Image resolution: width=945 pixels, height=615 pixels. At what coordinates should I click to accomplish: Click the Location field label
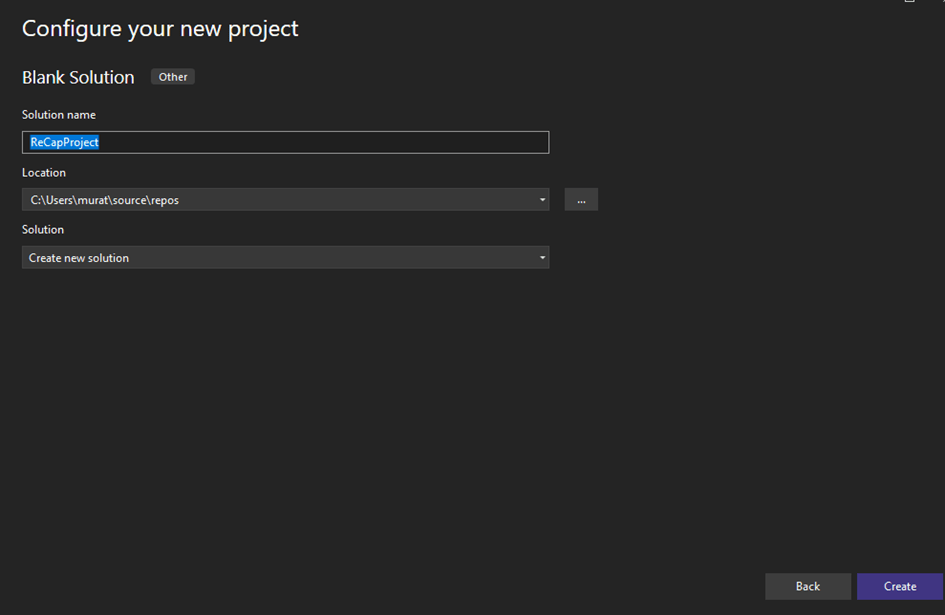tap(44, 172)
